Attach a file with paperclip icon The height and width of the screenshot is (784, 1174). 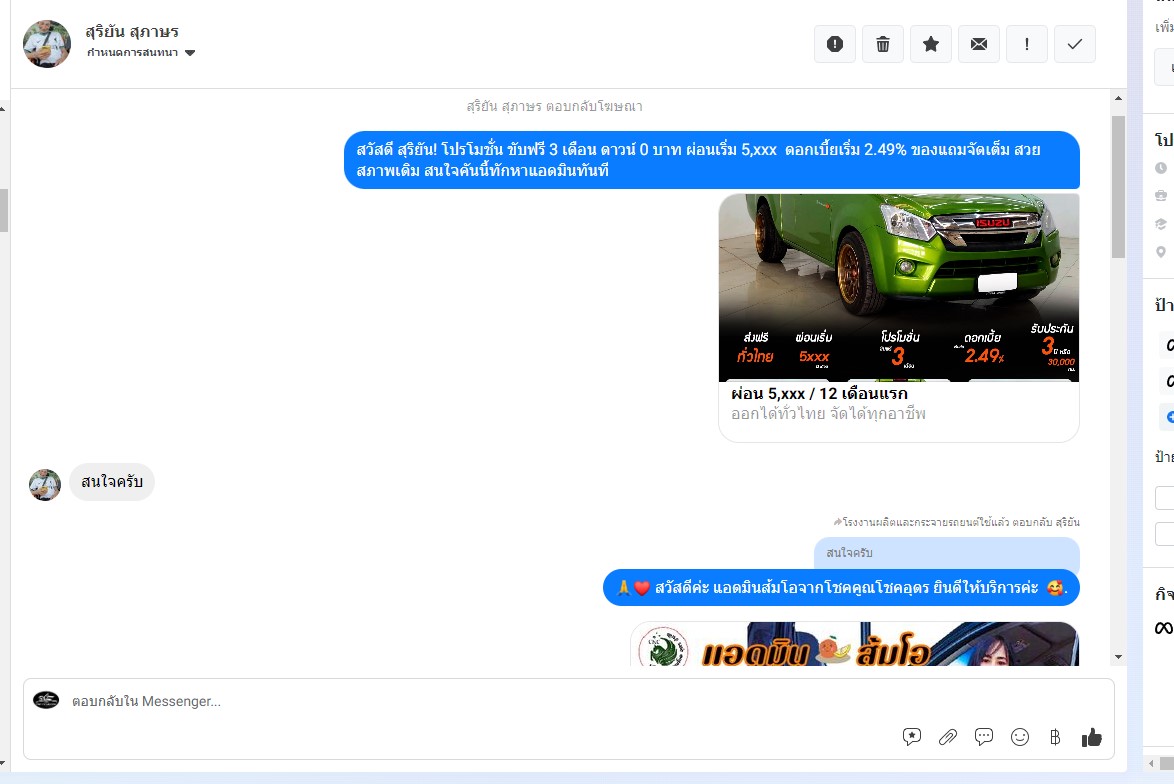948,737
